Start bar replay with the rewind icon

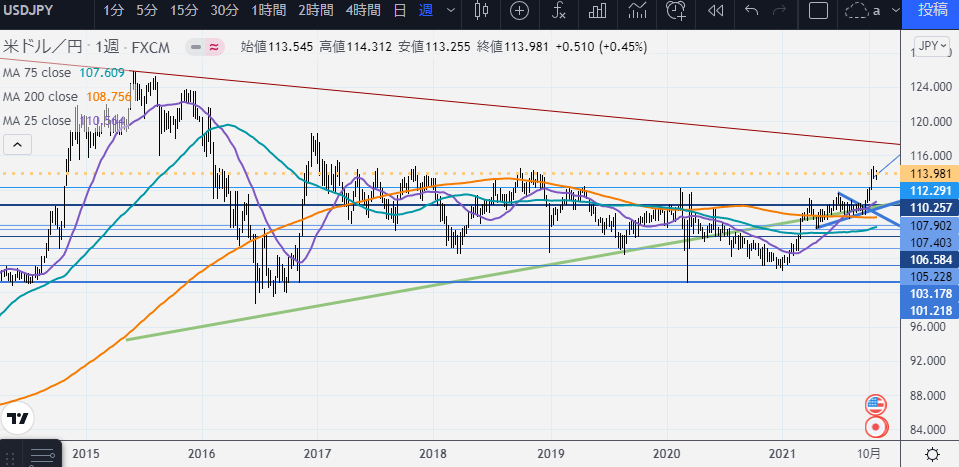click(715, 10)
